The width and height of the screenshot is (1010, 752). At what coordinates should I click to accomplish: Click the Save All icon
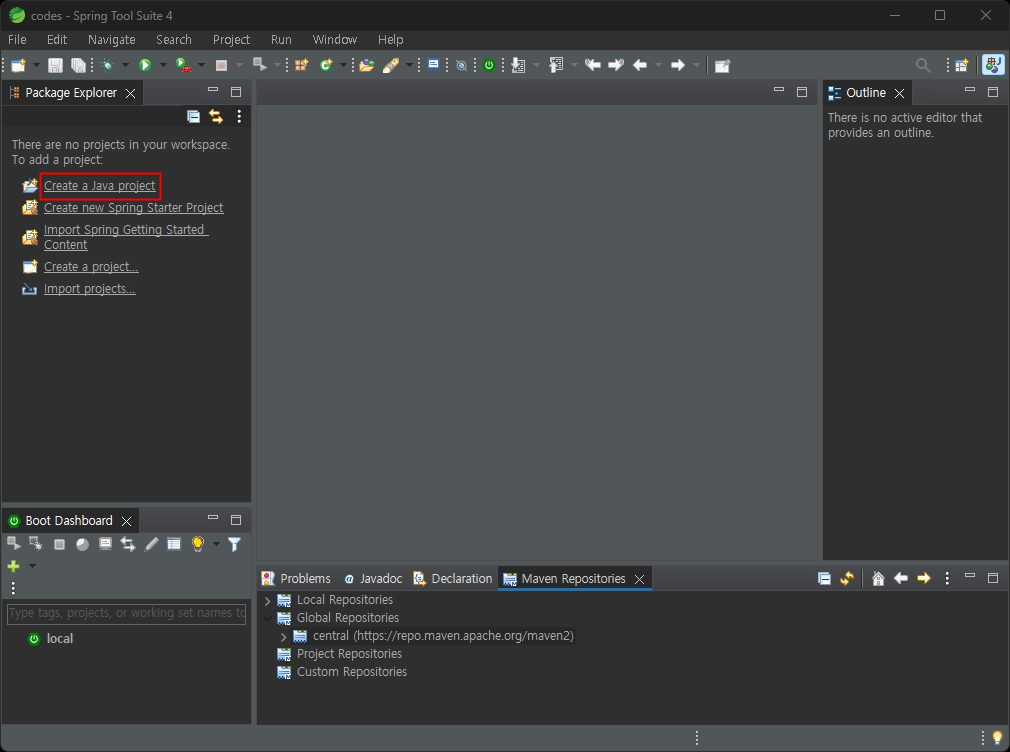click(x=78, y=65)
